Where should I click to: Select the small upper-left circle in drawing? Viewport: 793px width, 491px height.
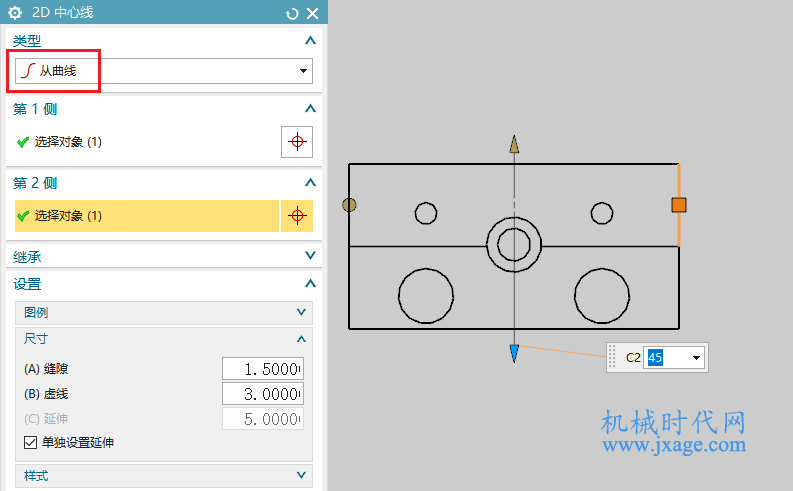click(426, 213)
